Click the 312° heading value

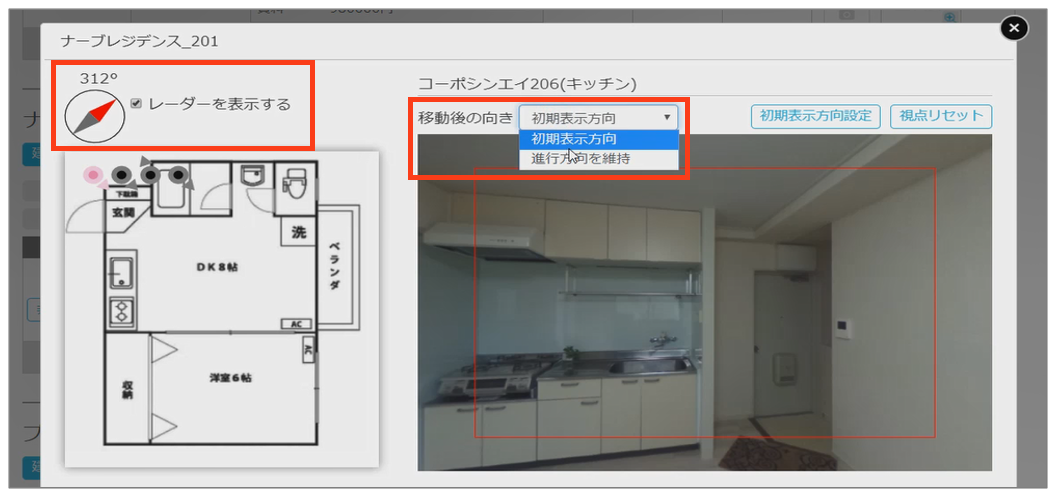pyautogui.click(x=99, y=78)
